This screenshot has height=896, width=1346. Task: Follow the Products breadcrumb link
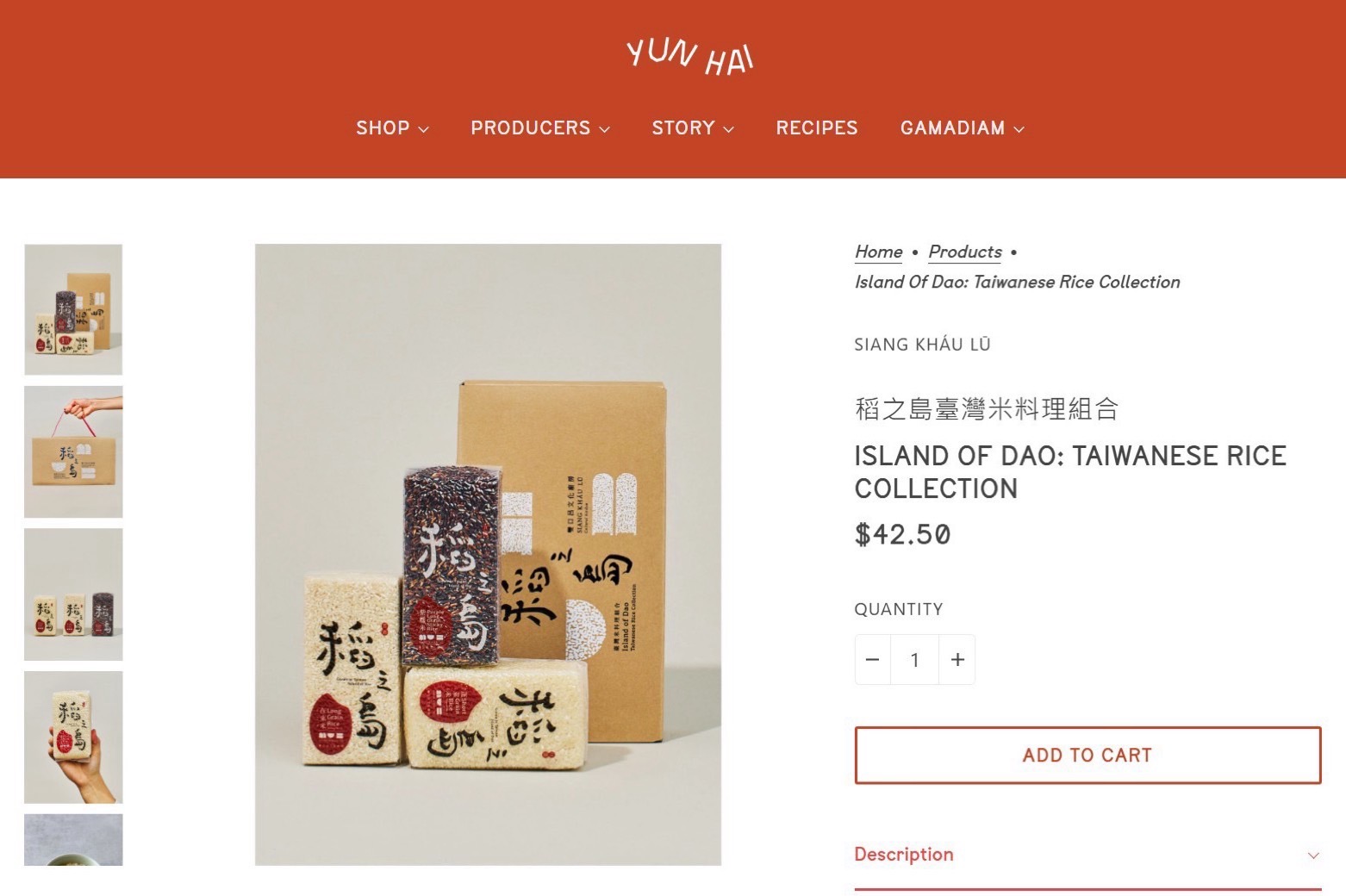coord(965,252)
